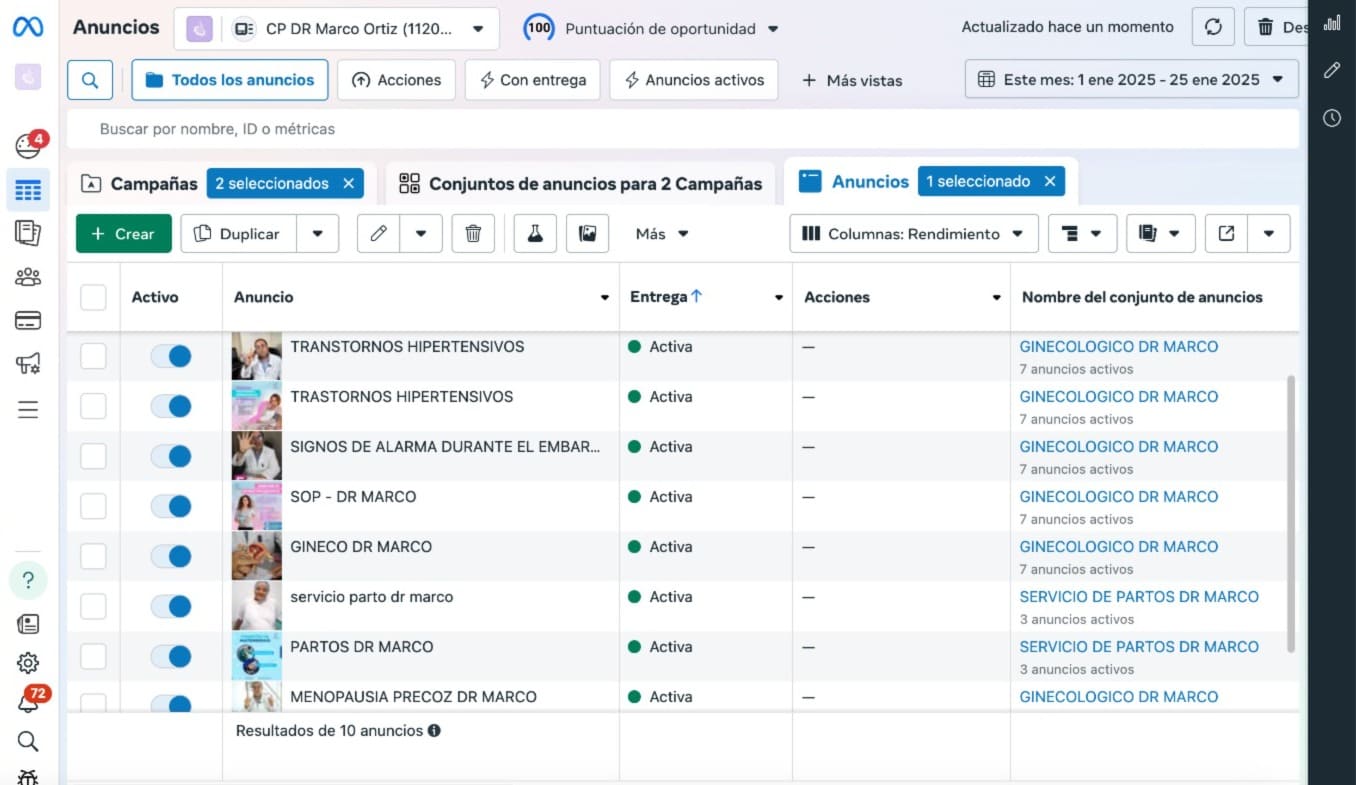Open SERVICIO DE PARTOS DR MARCO link
This screenshot has width=1356, height=785.
[x=1138, y=597]
